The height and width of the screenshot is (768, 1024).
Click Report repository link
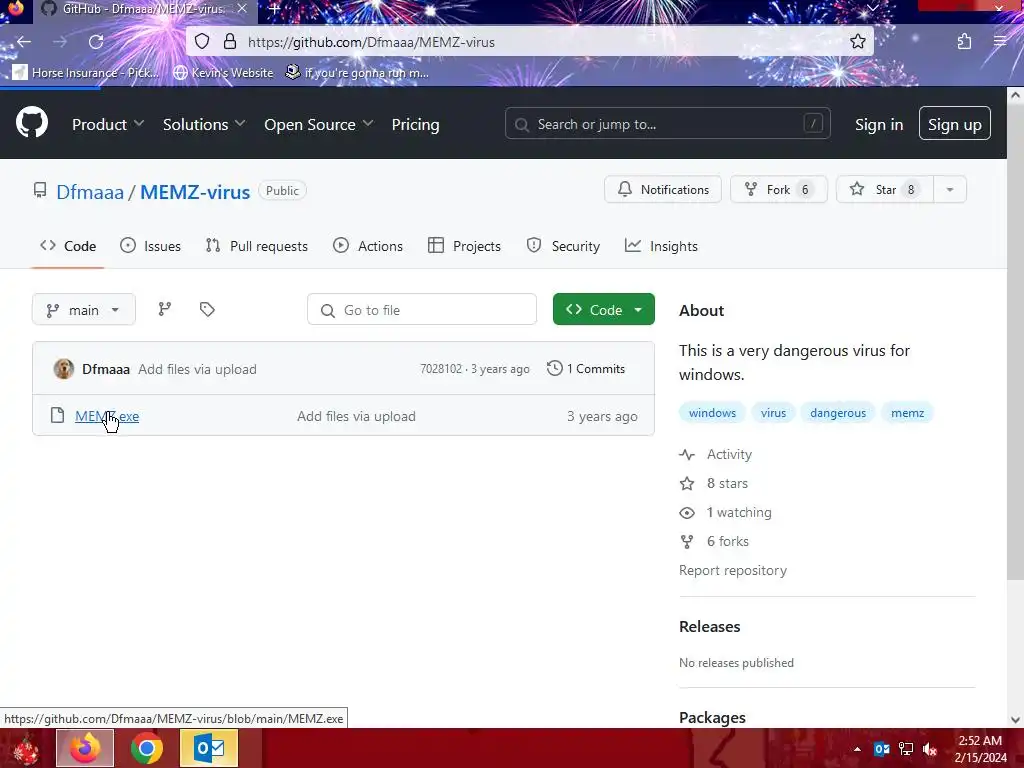point(733,570)
